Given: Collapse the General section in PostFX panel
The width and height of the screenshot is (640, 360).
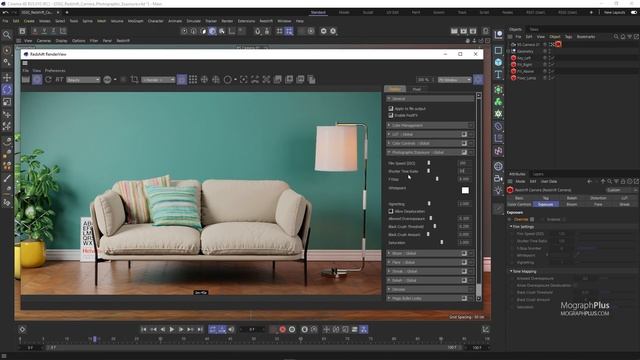Looking at the screenshot, I should click(x=389, y=98).
